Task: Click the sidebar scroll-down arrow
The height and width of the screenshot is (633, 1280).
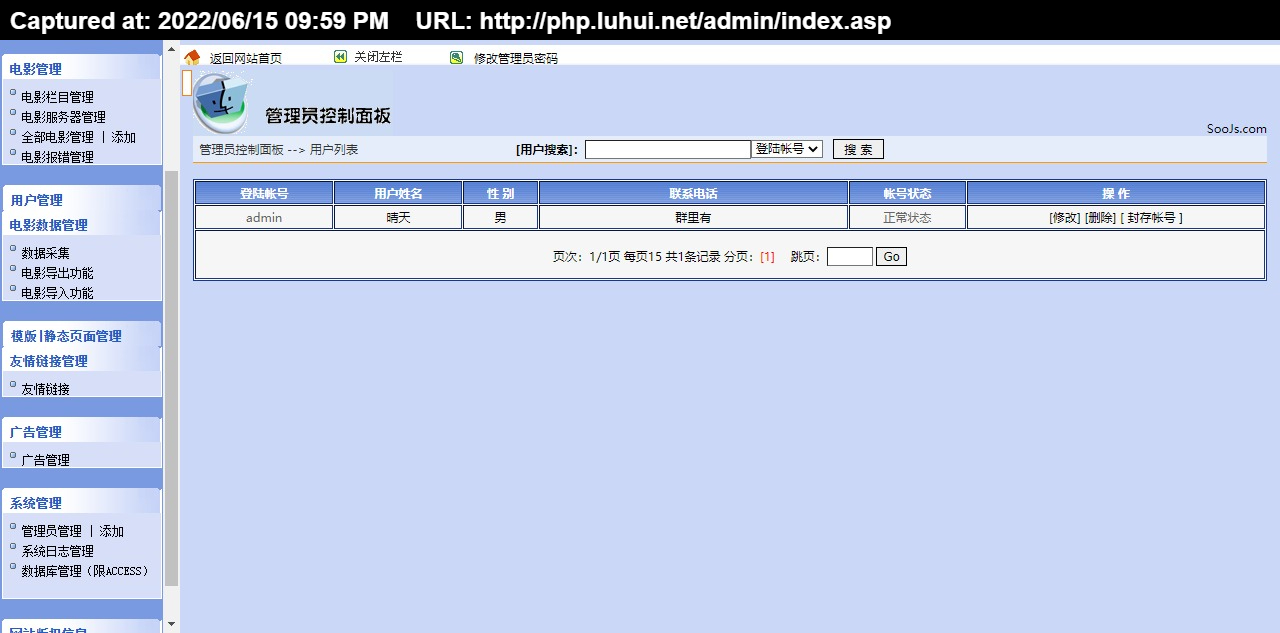Action: pyautogui.click(x=171, y=624)
